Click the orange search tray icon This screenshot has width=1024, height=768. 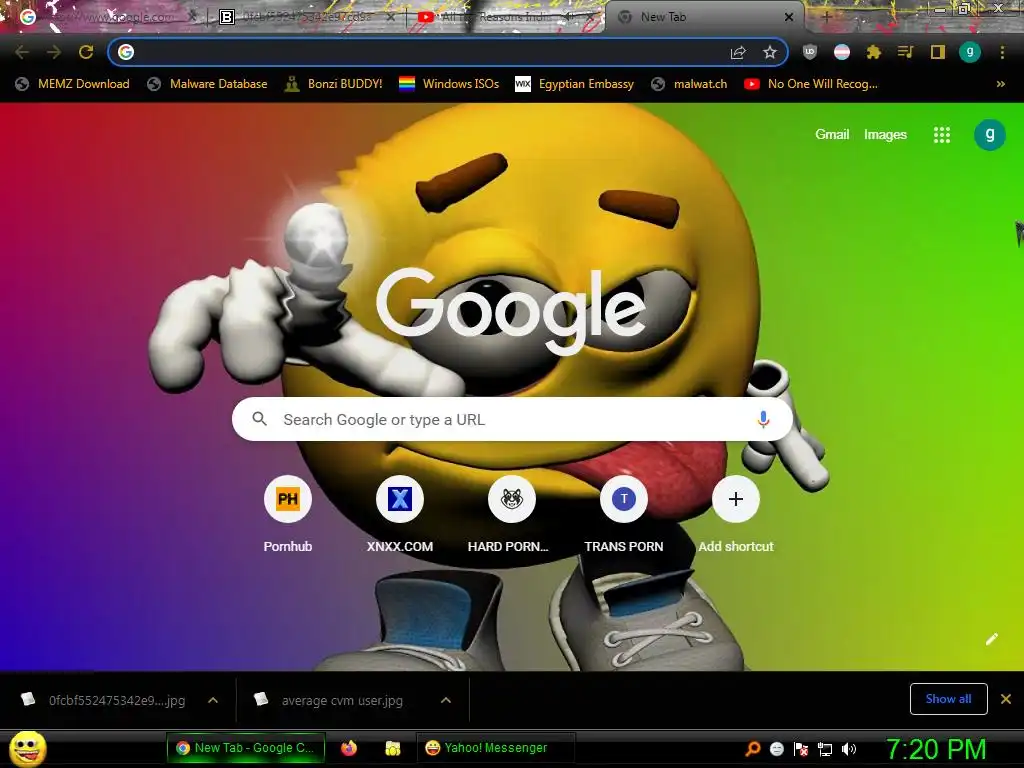[752, 749]
